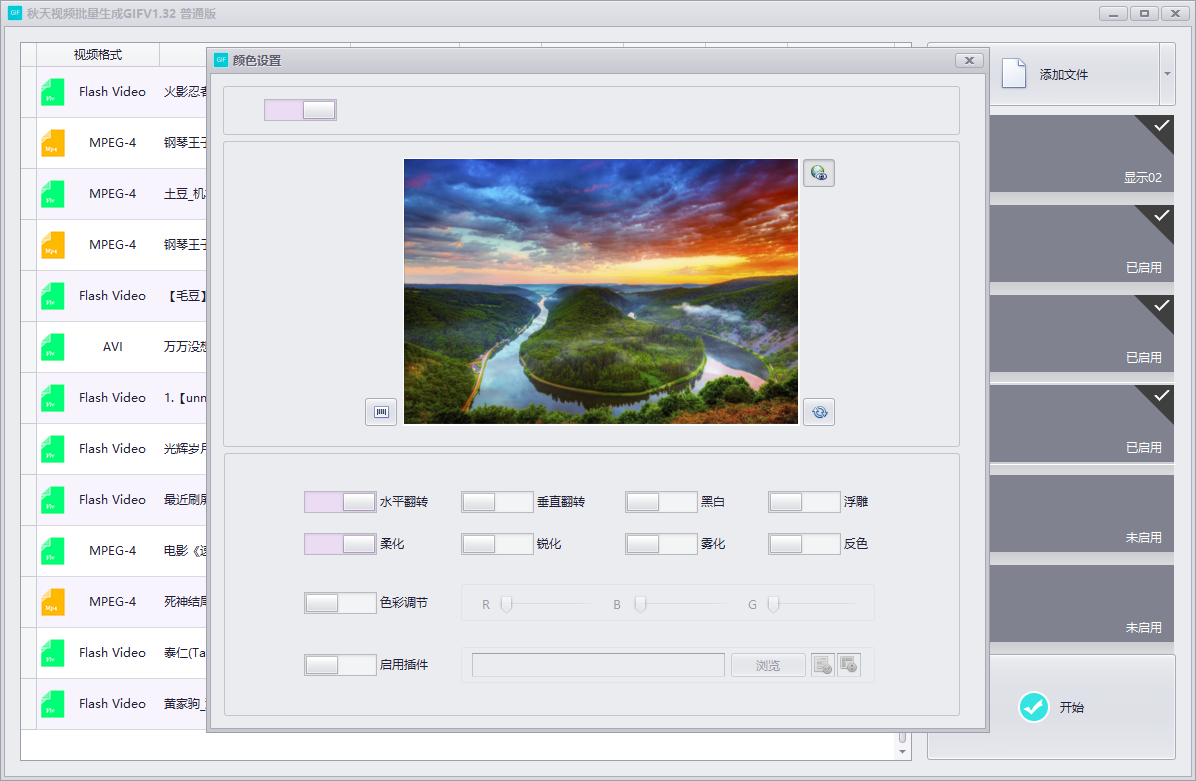Click the R color slider handle
Screen dimensions: 1196x781
pos(506,604)
